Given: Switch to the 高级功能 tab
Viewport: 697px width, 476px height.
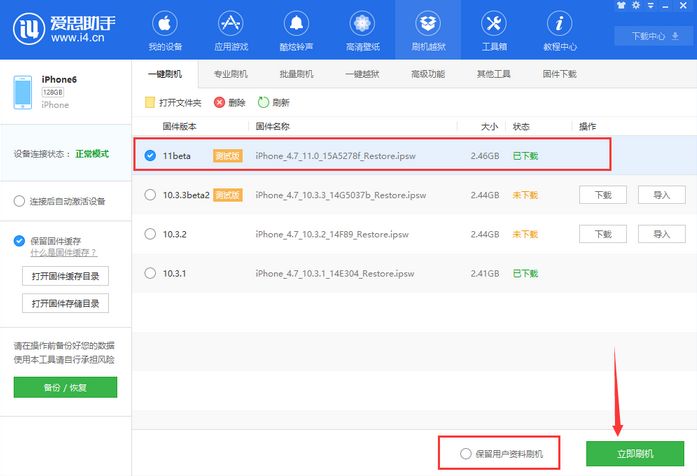Looking at the screenshot, I should click(x=428, y=74).
